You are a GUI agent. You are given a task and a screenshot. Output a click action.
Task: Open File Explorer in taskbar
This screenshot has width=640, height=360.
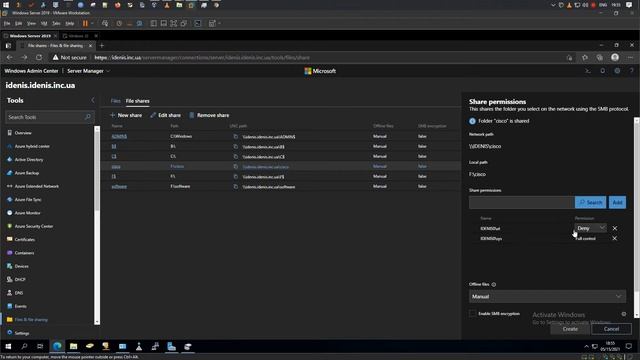click(x=73, y=347)
